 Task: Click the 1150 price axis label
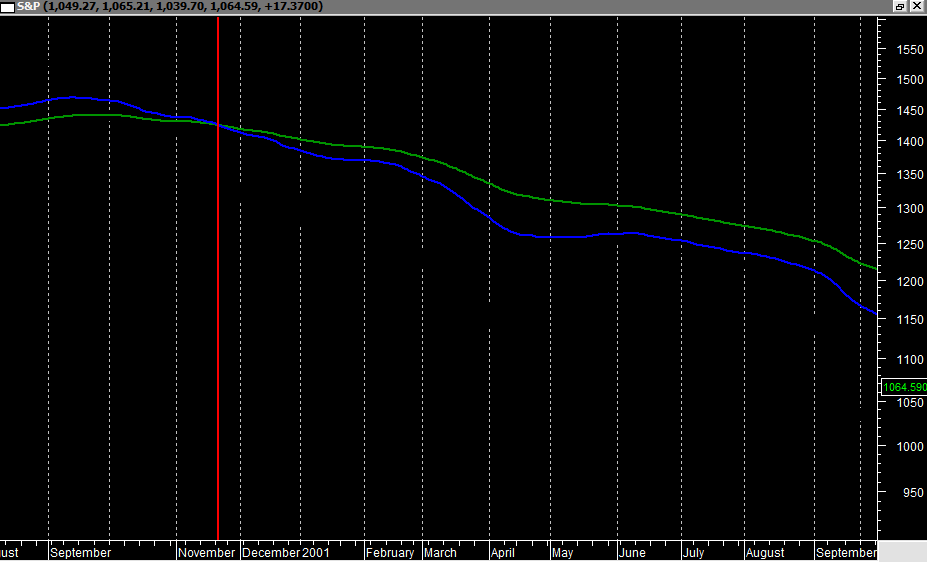point(910,319)
